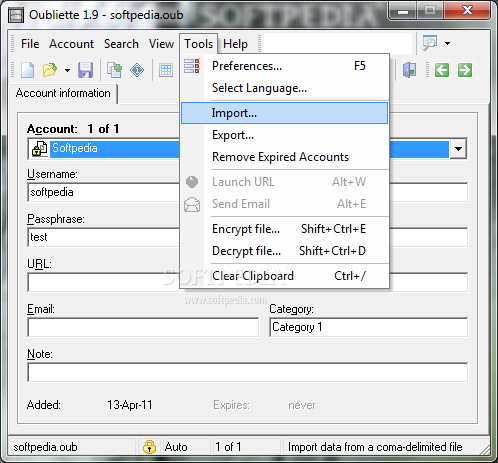Click Decrypt file... menu entry
The width and height of the screenshot is (498, 463).
tap(285, 251)
